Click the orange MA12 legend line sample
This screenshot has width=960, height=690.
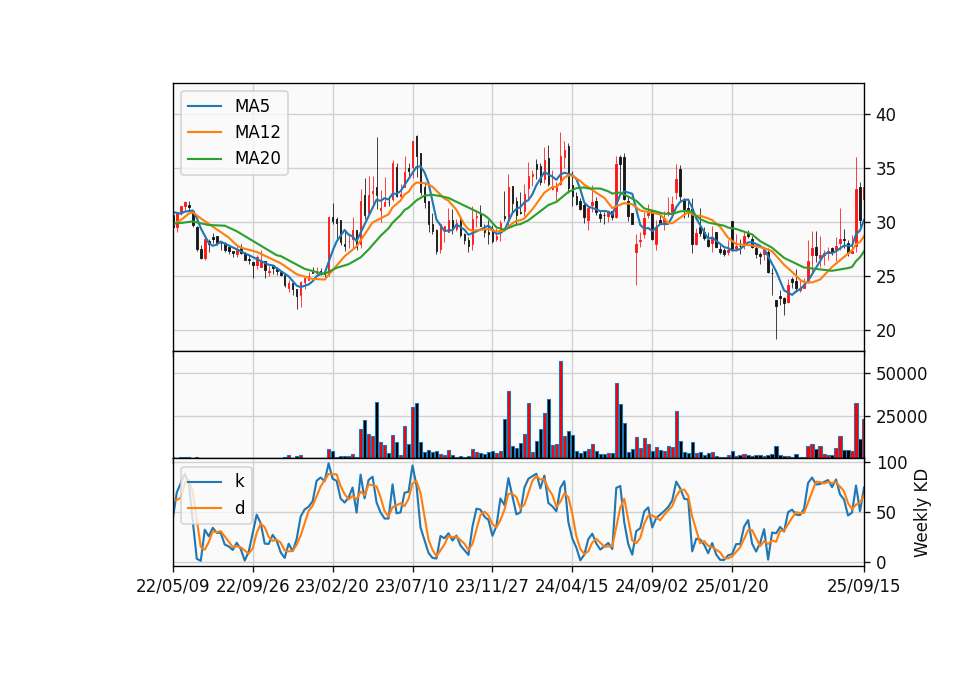[205, 132]
